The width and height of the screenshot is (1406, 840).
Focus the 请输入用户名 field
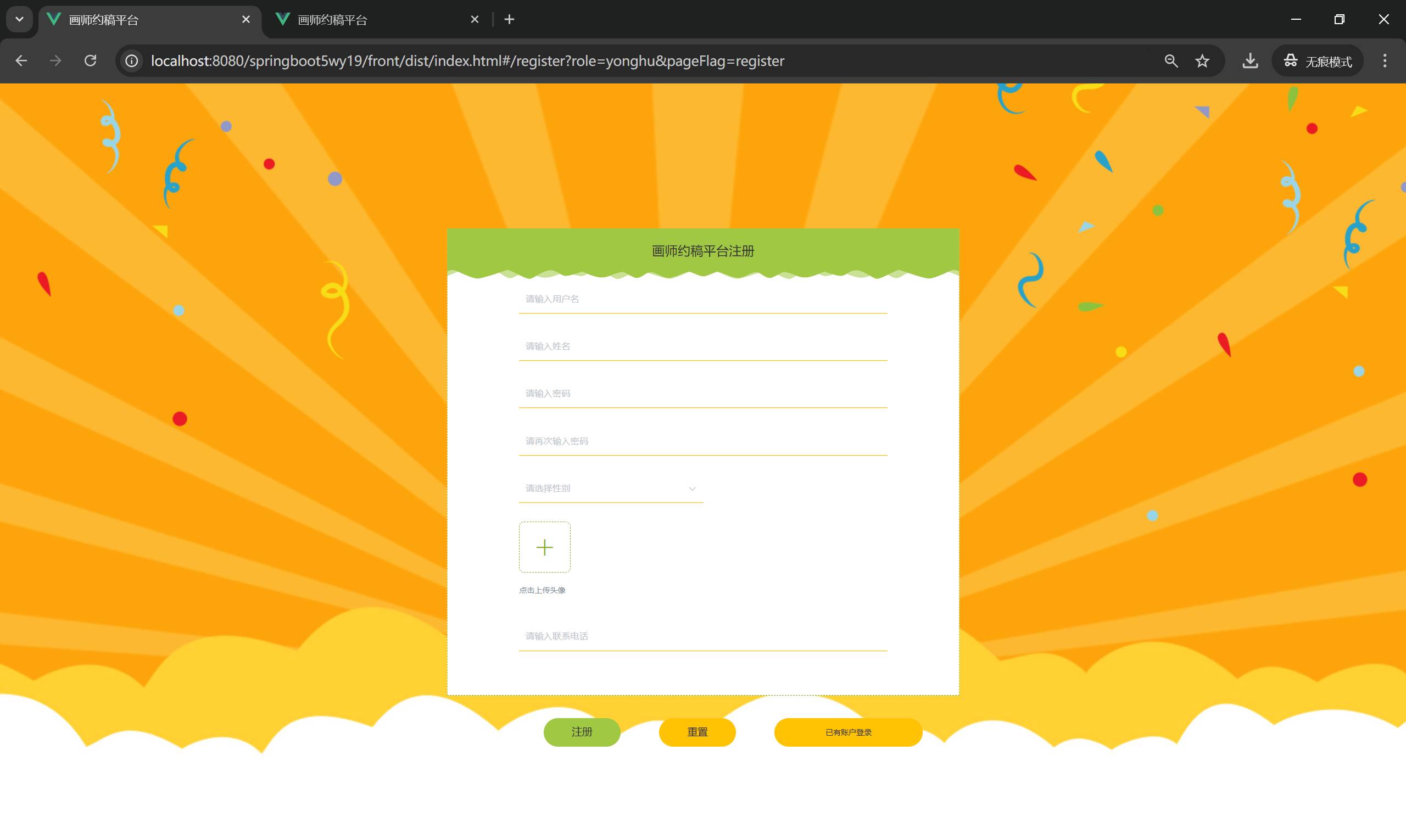tap(702, 299)
